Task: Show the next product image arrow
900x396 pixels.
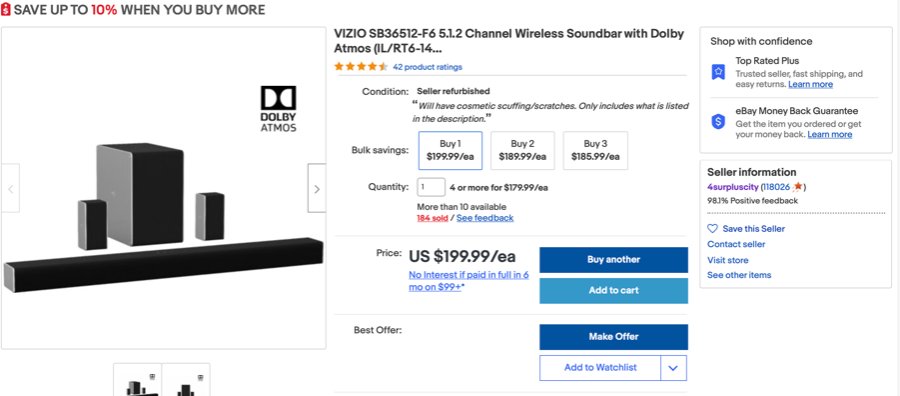Action: [317, 188]
